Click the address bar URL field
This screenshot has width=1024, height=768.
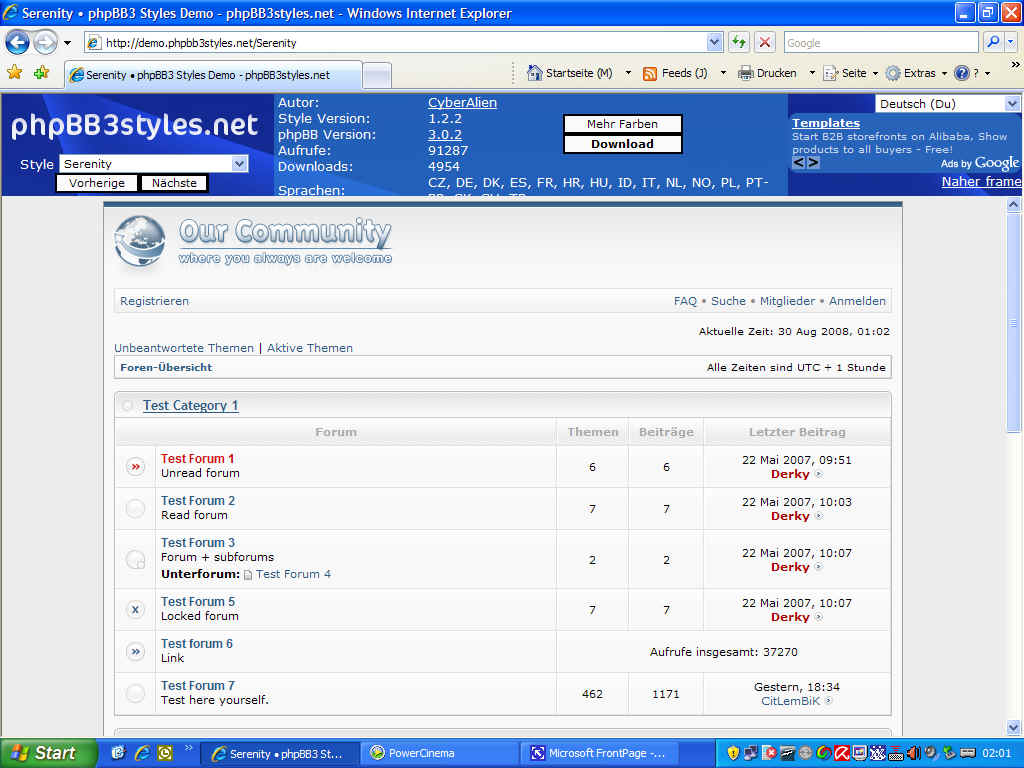tap(396, 43)
